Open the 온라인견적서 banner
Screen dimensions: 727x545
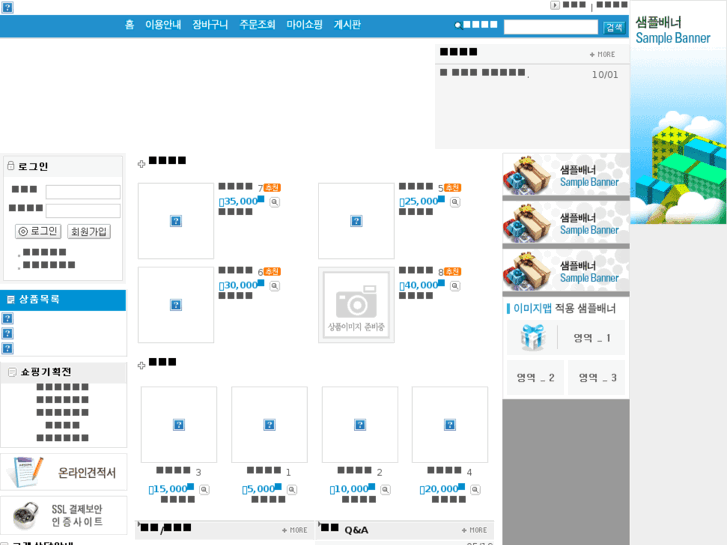pos(64,472)
